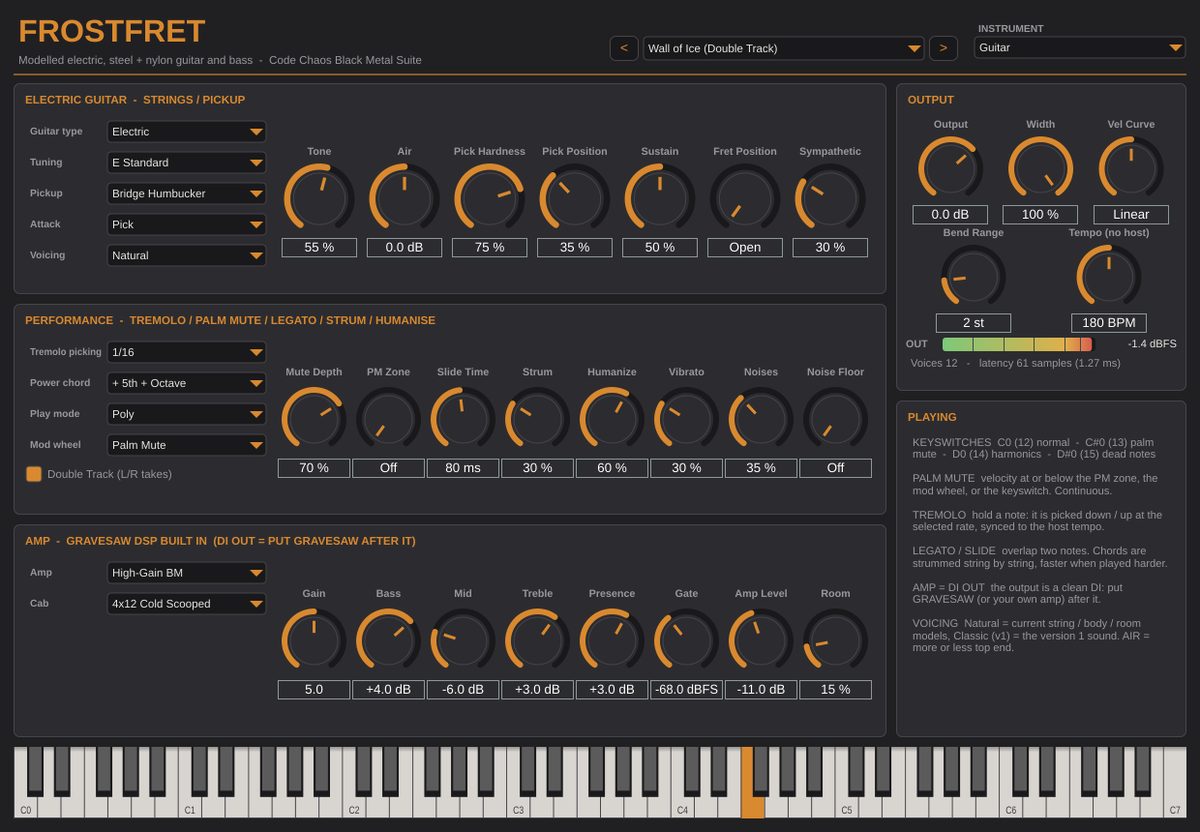Enable the Double Track (L/R takes) checkbox
Screen dimensions: 1200x832
coord(34,474)
